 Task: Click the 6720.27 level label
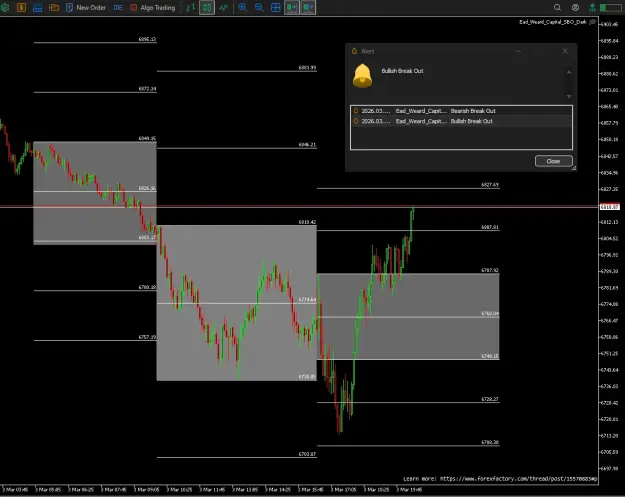(490, 399)
